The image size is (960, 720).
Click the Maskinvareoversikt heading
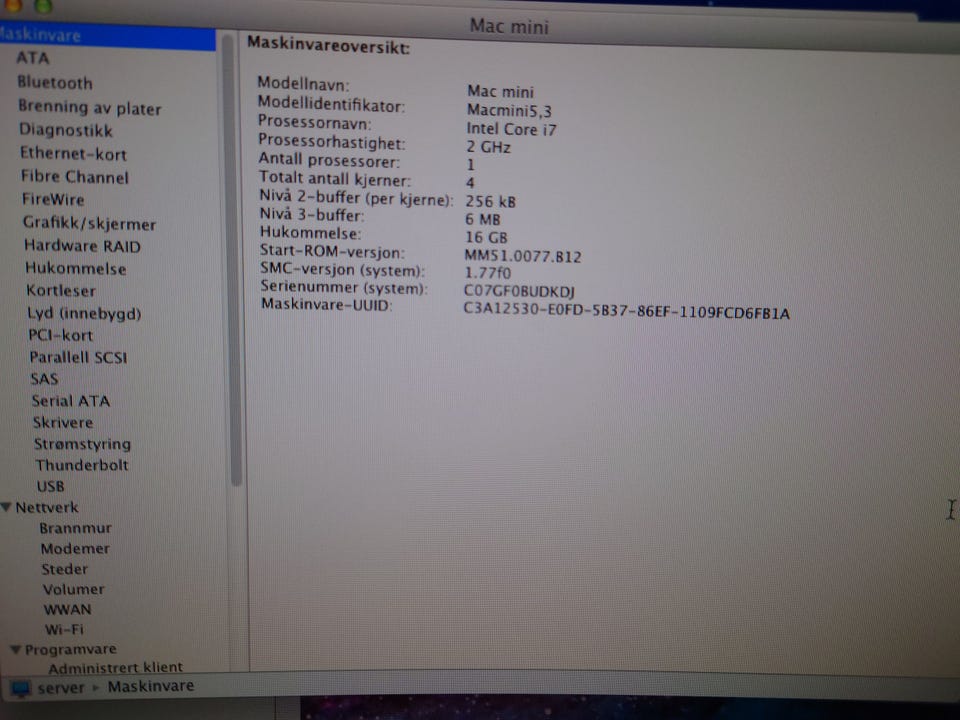(329, 44)
